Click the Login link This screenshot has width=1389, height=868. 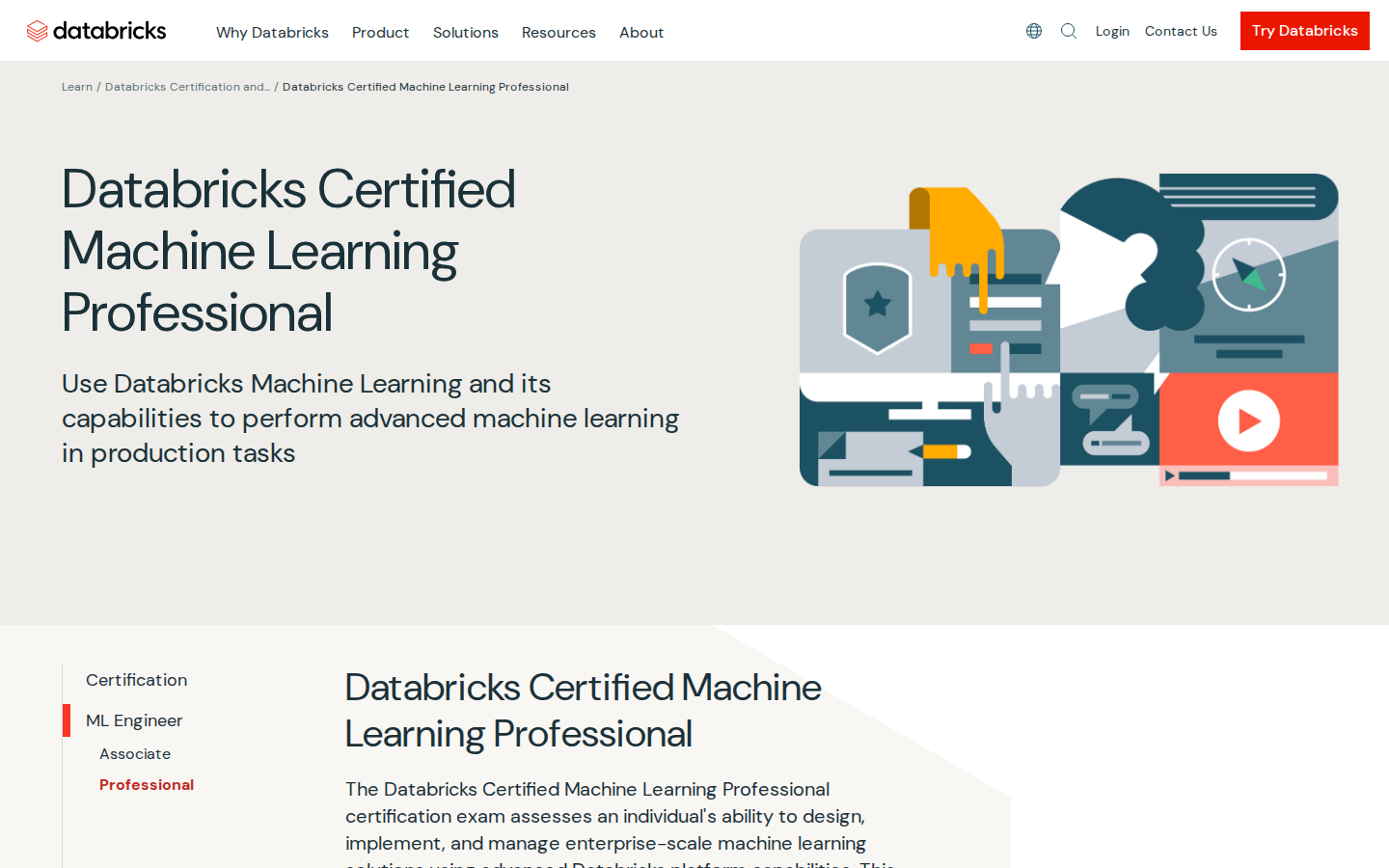pos(1112,31)
